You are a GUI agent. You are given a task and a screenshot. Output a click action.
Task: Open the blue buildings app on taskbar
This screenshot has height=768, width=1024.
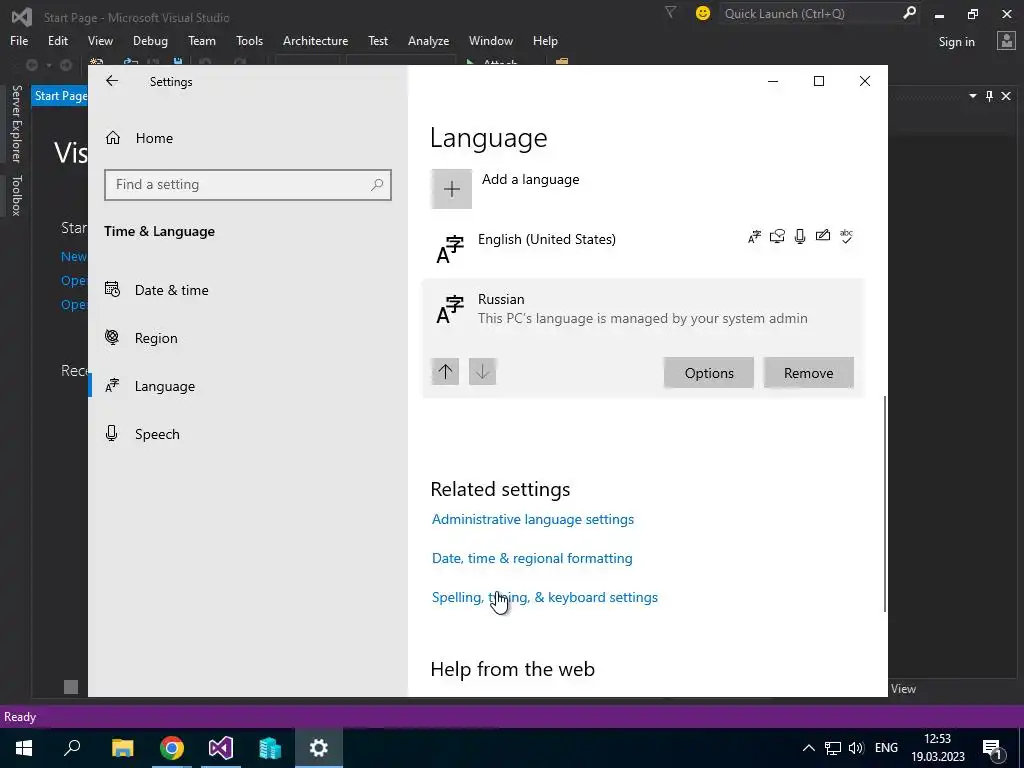click(x=270, y=748)
